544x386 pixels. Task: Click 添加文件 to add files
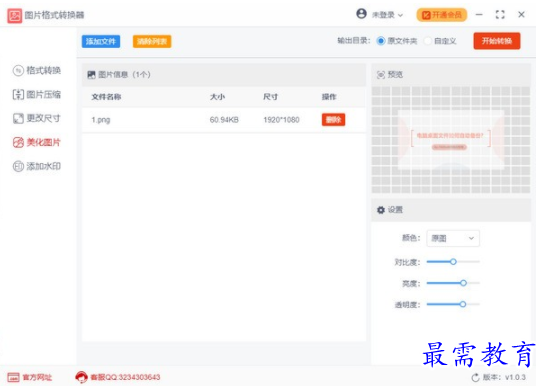[101, 41]
